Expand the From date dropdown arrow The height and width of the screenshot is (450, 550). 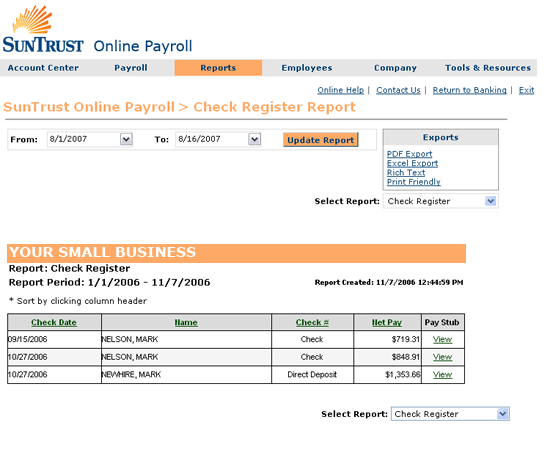click(126, 139)
